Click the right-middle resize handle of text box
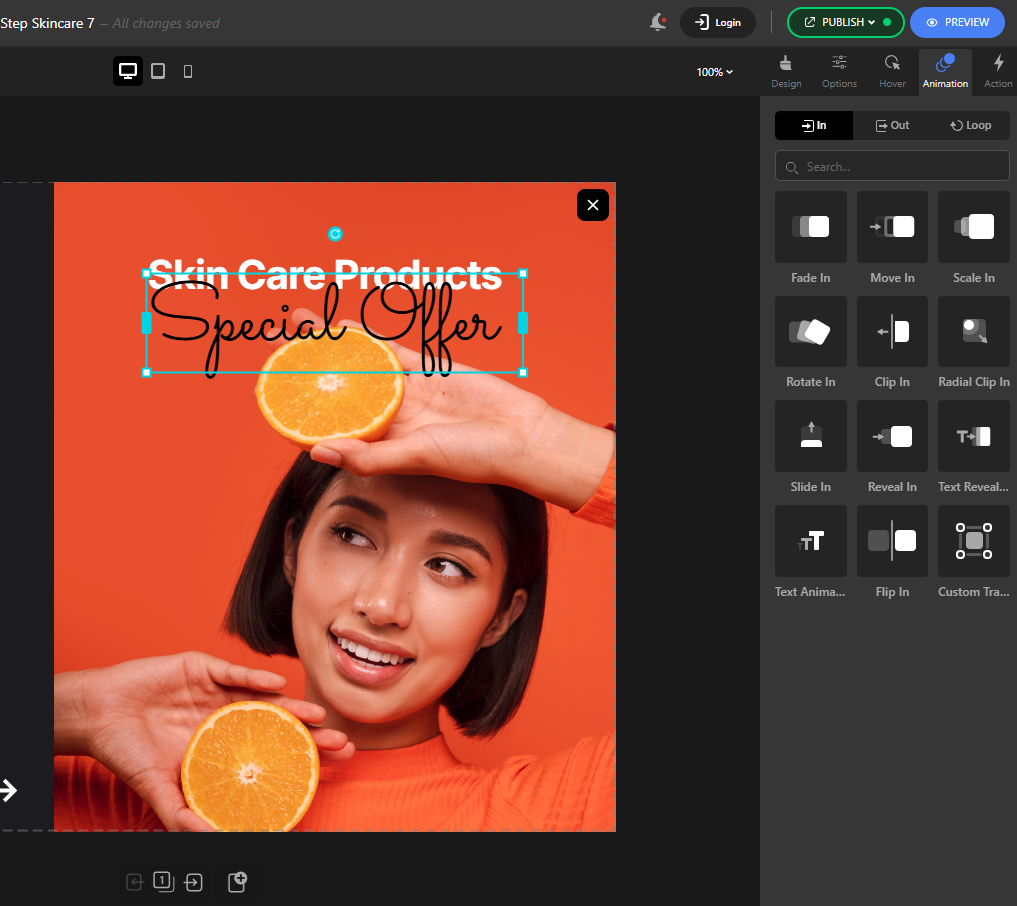Image resolution: width=1017 pixels, height=906 pixels. (x=523, y=323)
